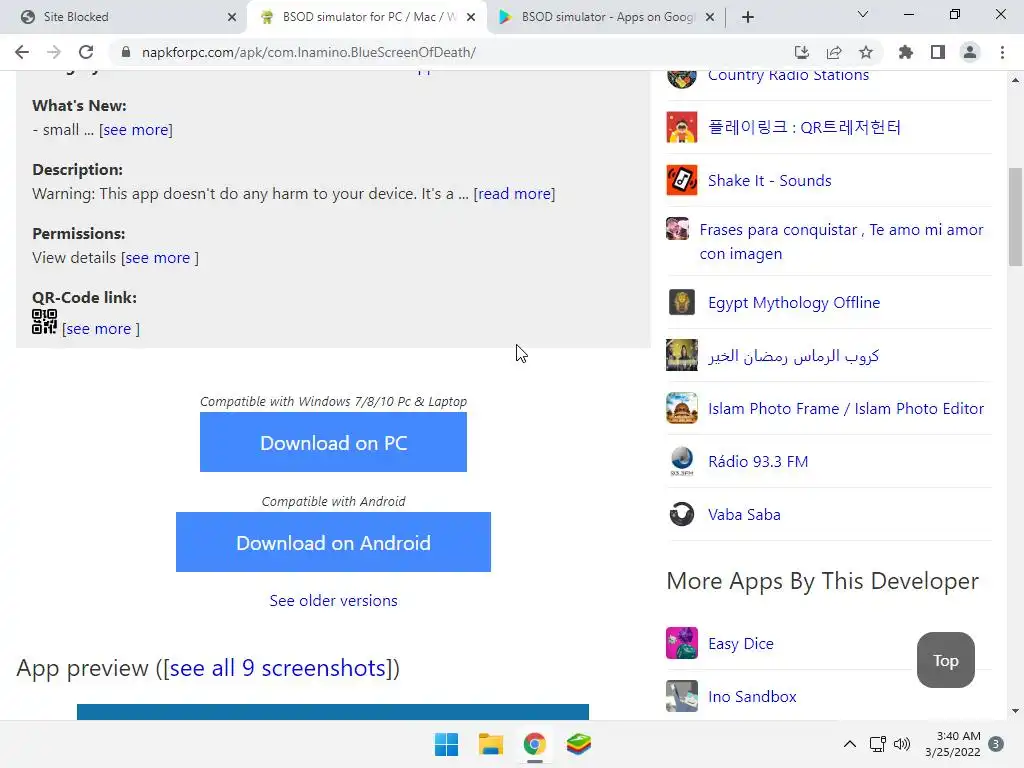This screenshot has height=768, width=1024.
Task: Expand the tab search chevron
Action: 863,14
